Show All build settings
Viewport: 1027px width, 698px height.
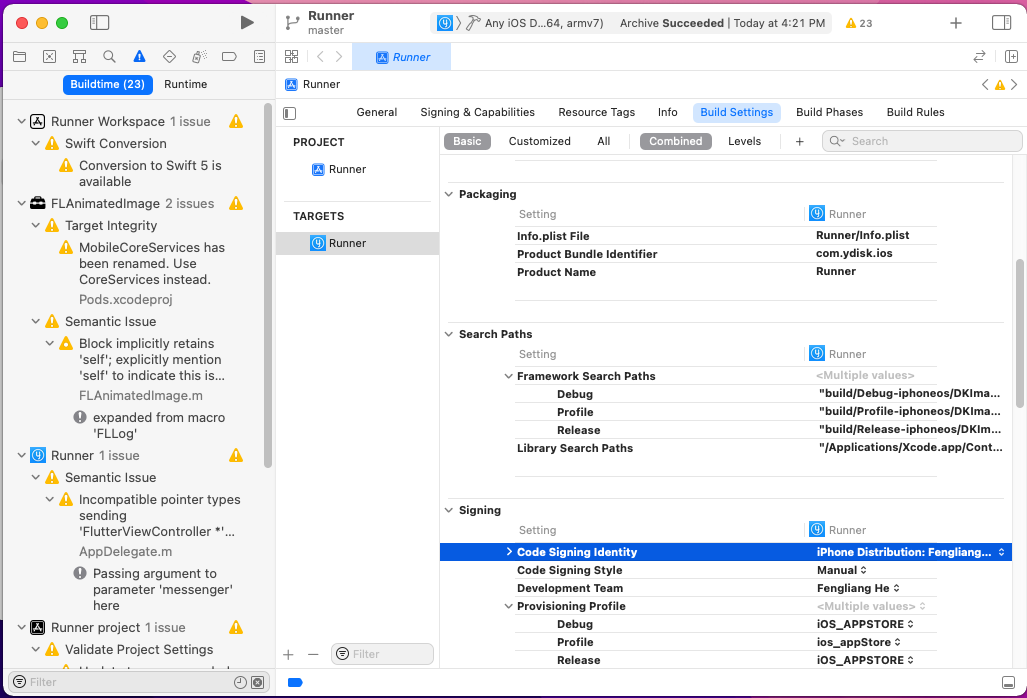click(603, 141)
